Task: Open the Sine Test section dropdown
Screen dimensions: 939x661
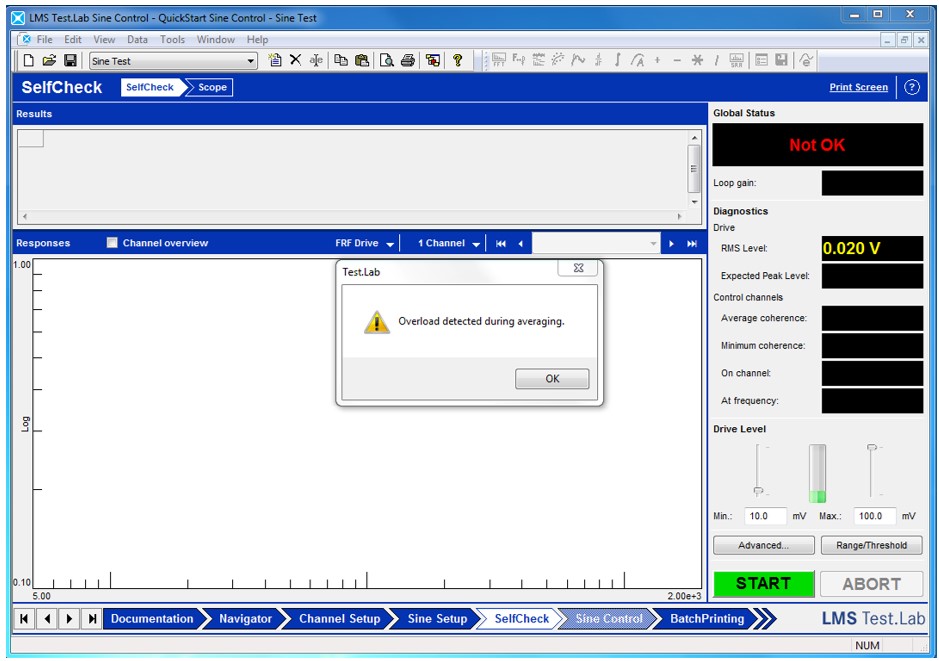Action: (x=251, y=62)
